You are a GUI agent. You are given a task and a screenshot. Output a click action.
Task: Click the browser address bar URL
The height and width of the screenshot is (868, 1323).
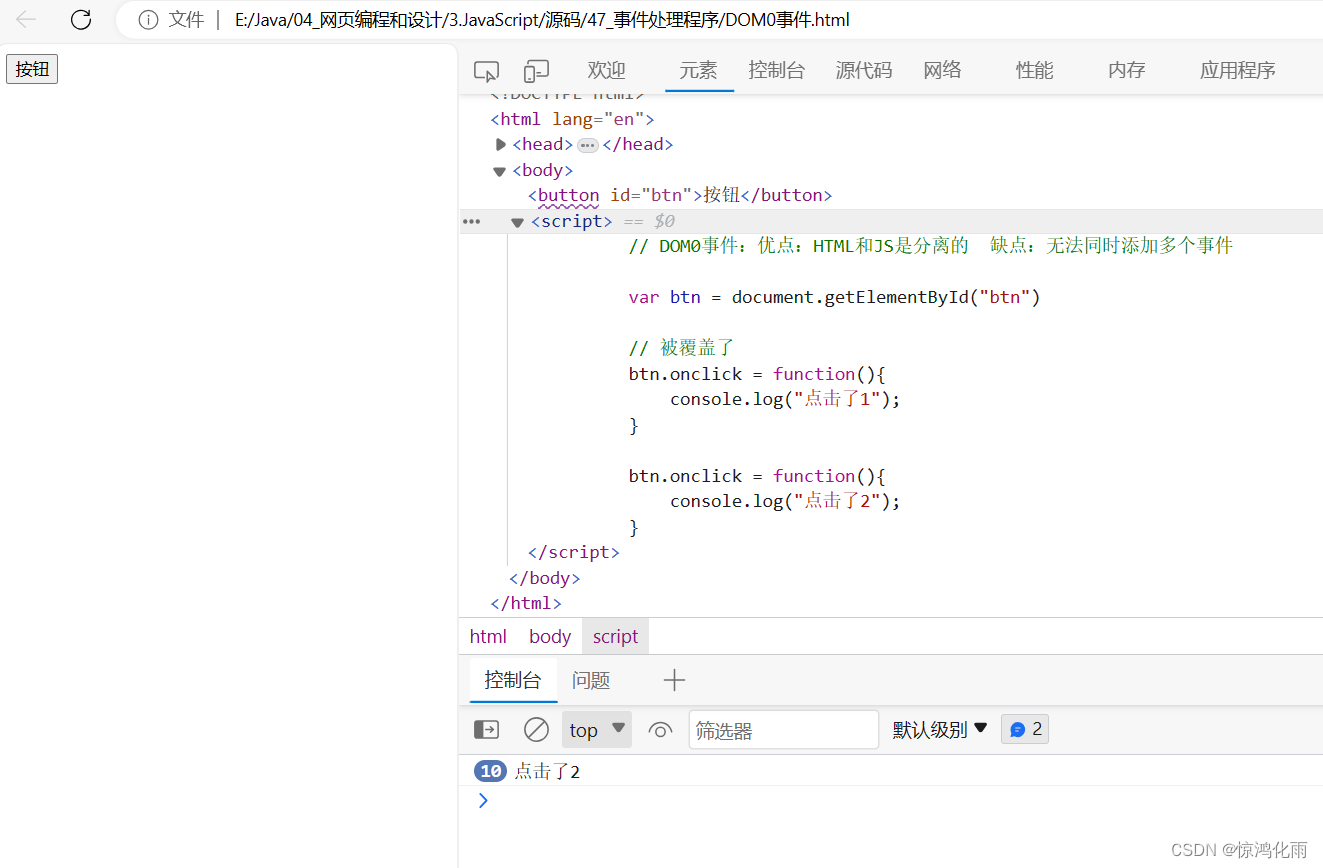click(542, 20)
